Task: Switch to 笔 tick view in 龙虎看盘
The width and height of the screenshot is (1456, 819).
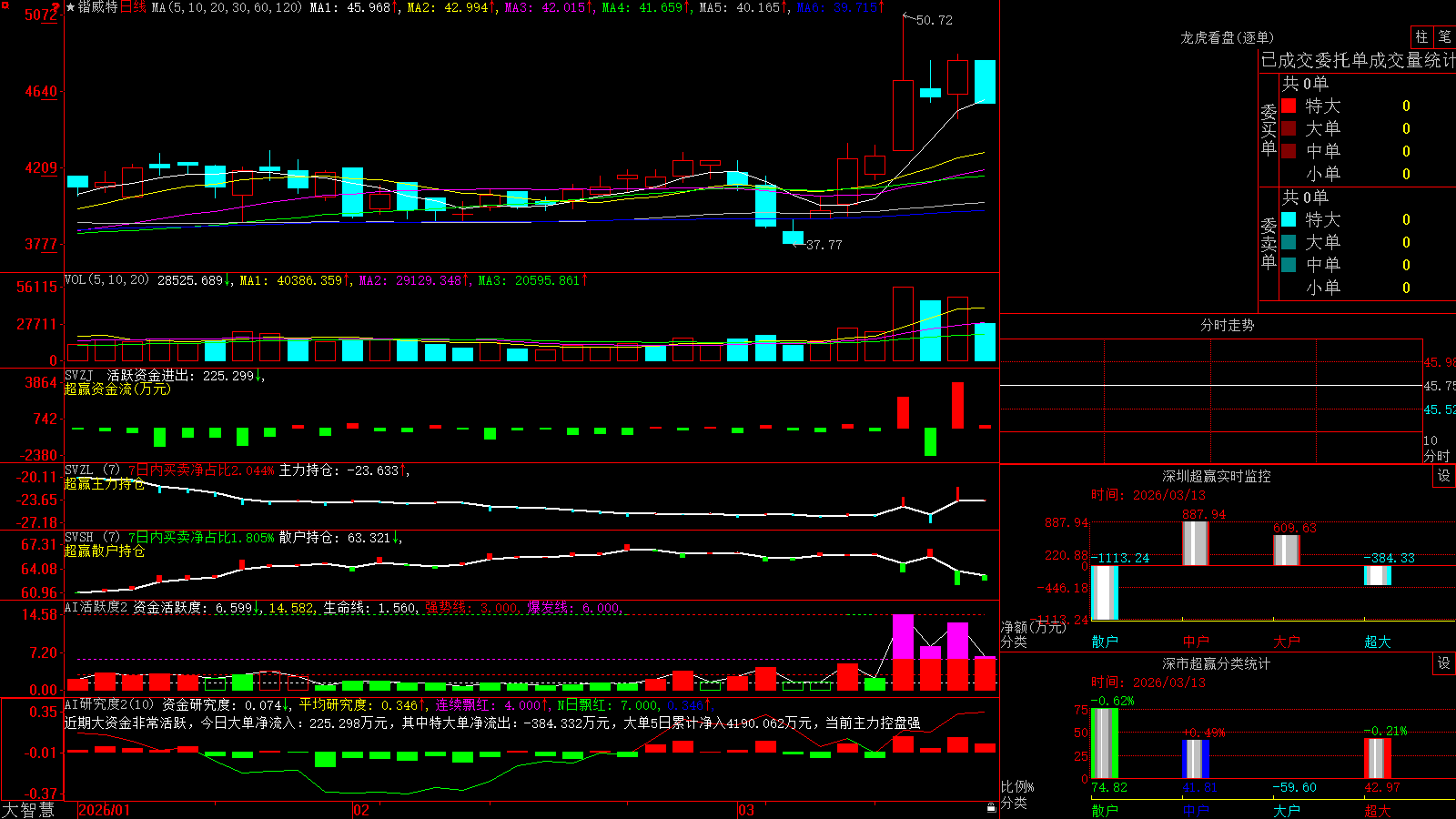Action: pyautogui.click(x=1444, y=36)
